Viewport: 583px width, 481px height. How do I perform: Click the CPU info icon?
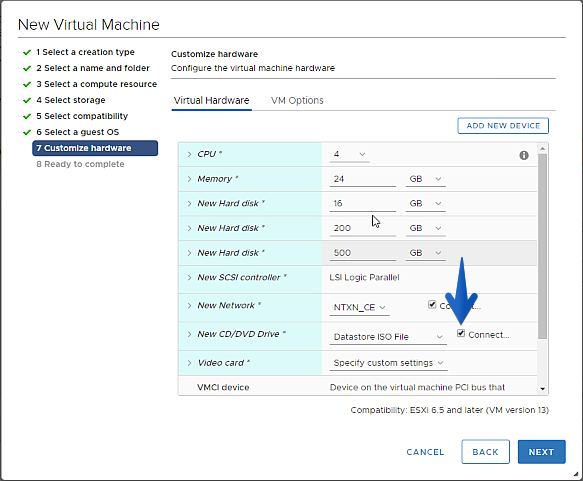(524, 155)
